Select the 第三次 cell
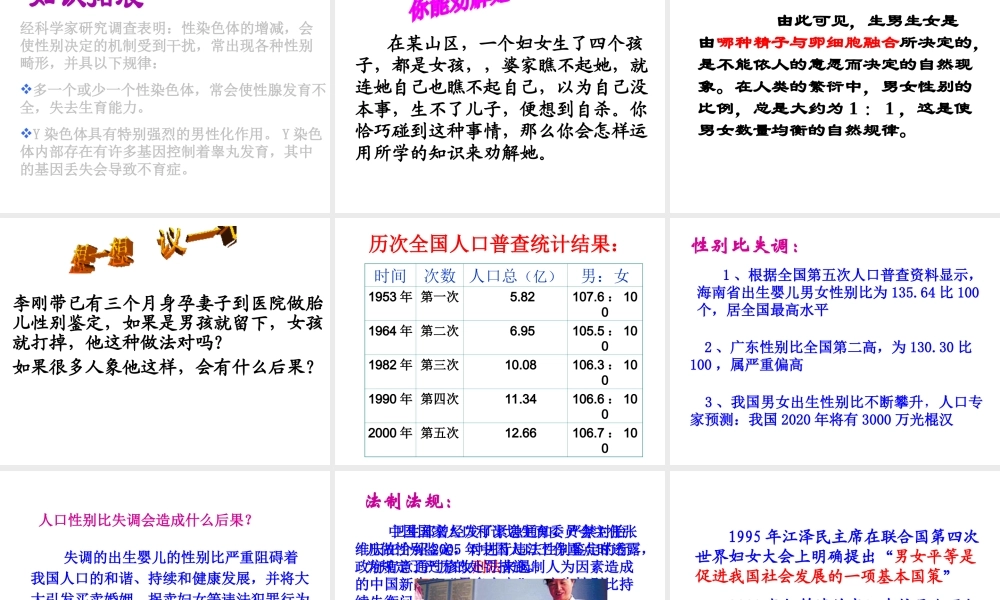This screenshot has height=600, width=1000. 439,371
